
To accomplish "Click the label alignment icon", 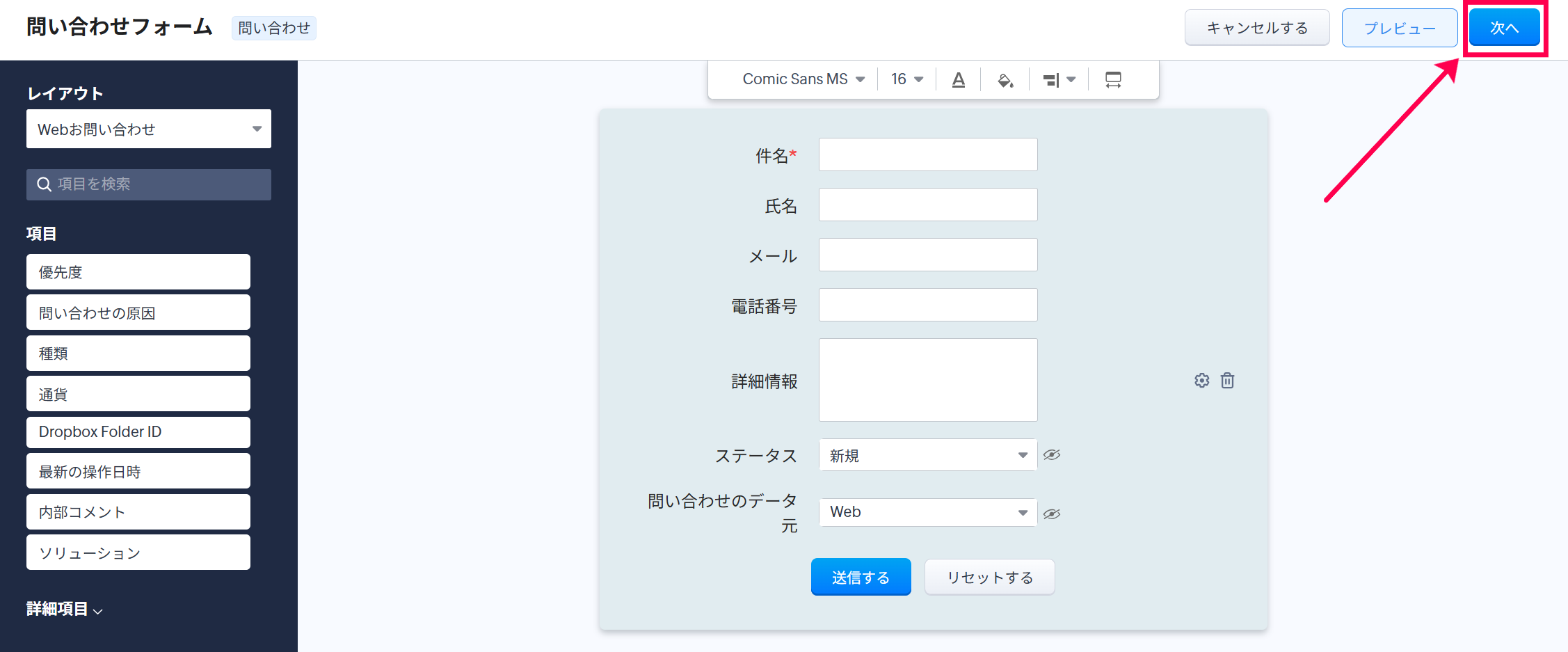I will (1059, 80).
